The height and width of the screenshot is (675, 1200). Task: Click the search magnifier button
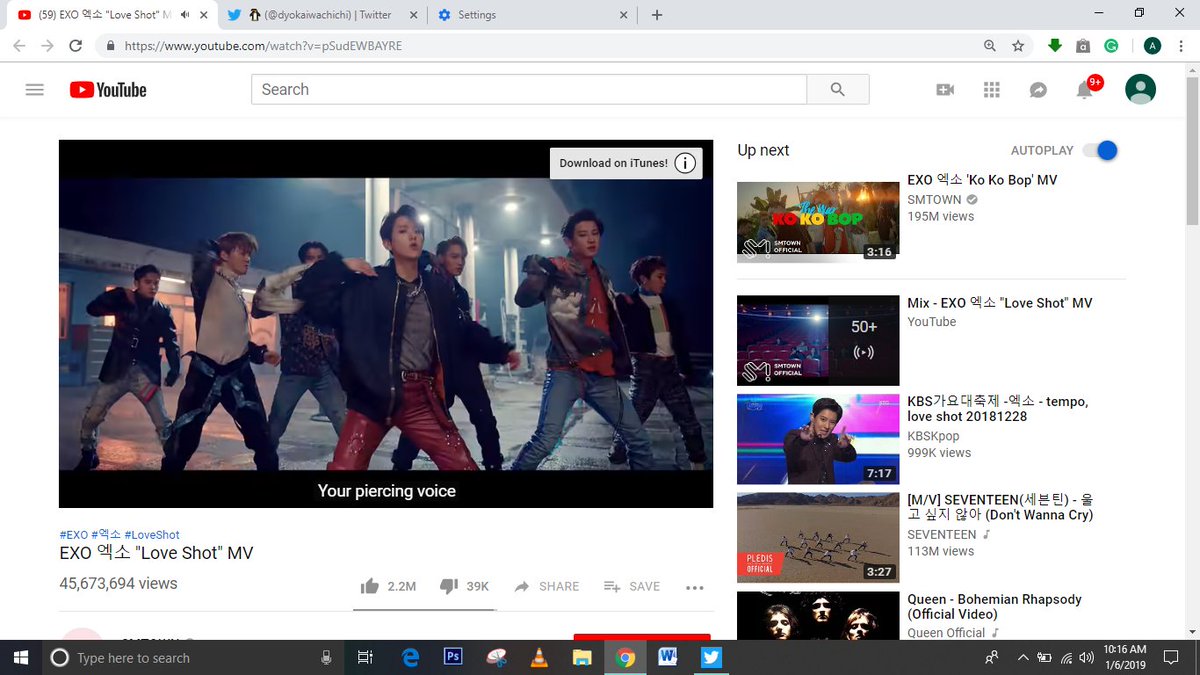(x=838, y=89)
